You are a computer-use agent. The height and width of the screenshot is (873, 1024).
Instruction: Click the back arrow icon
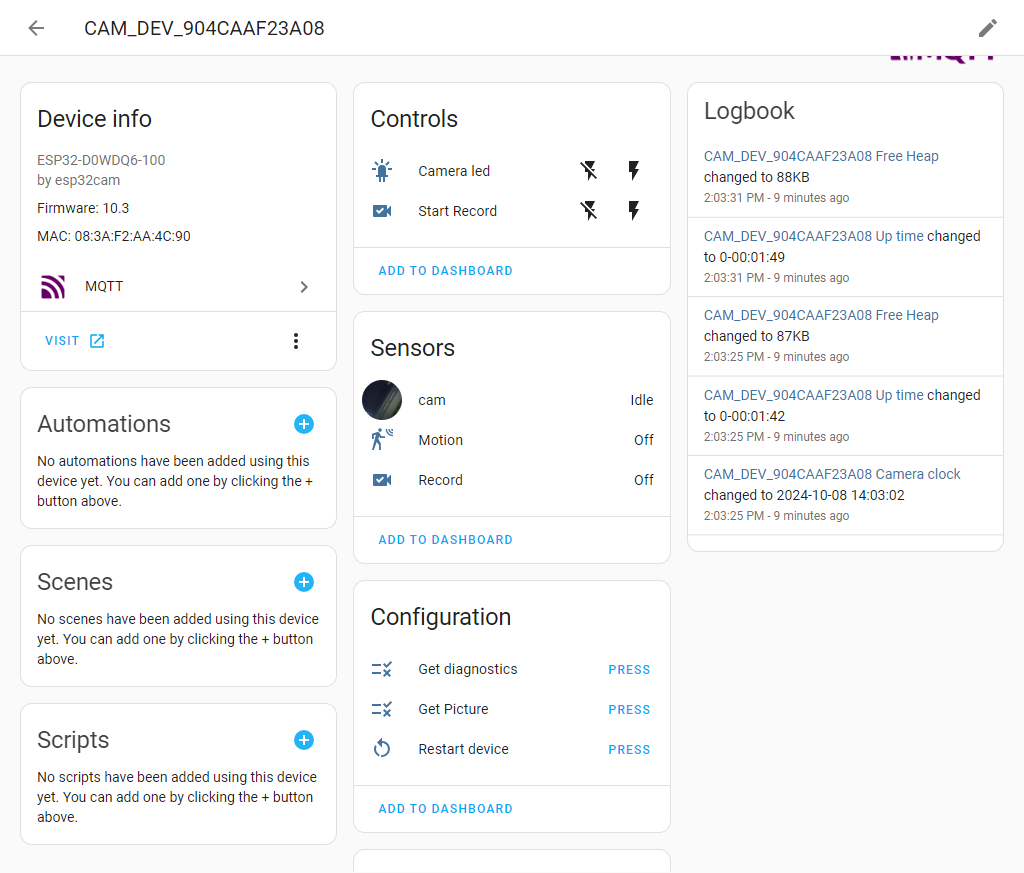[36, 28]
